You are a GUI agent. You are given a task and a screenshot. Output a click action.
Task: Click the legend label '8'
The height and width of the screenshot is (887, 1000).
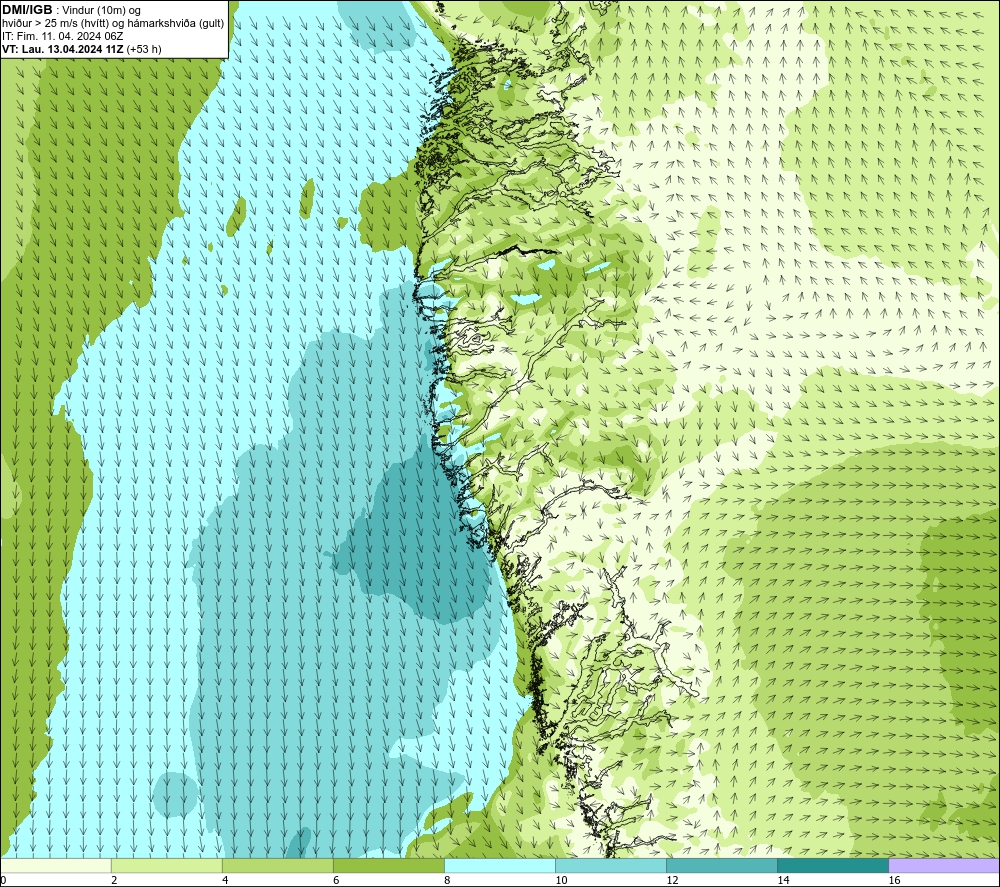(x=447, y=880)
